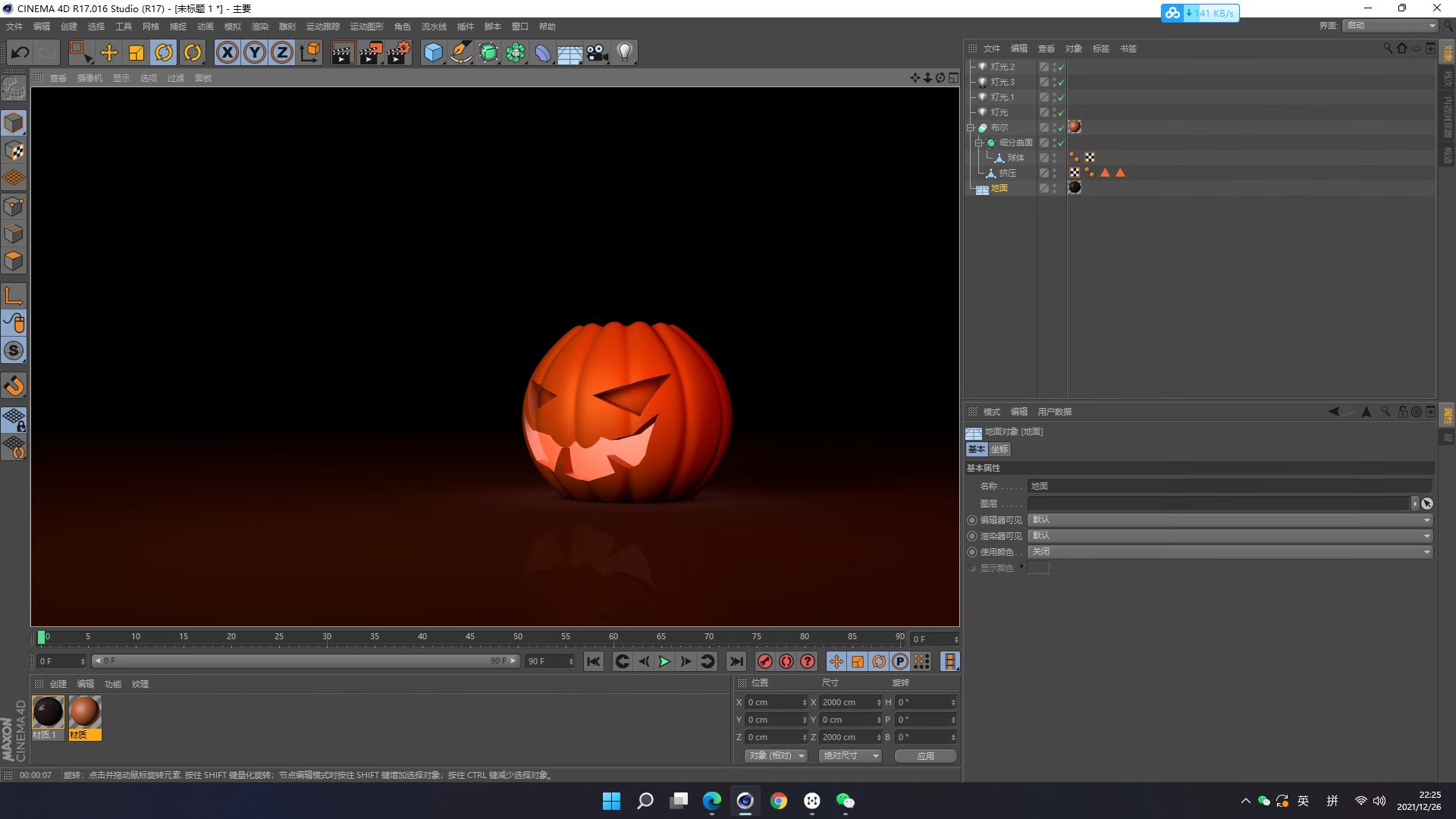Render current view with clapperboard icon

click(343, 52)
